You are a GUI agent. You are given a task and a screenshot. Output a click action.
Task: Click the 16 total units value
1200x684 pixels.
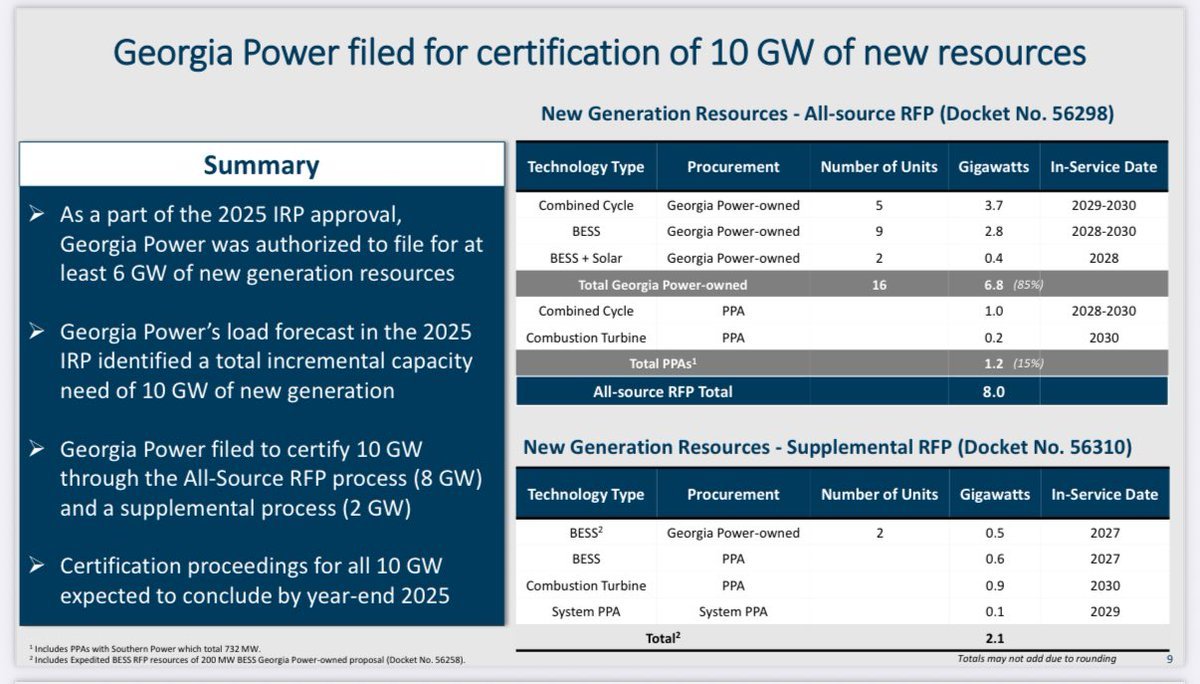tap(879, 285)
